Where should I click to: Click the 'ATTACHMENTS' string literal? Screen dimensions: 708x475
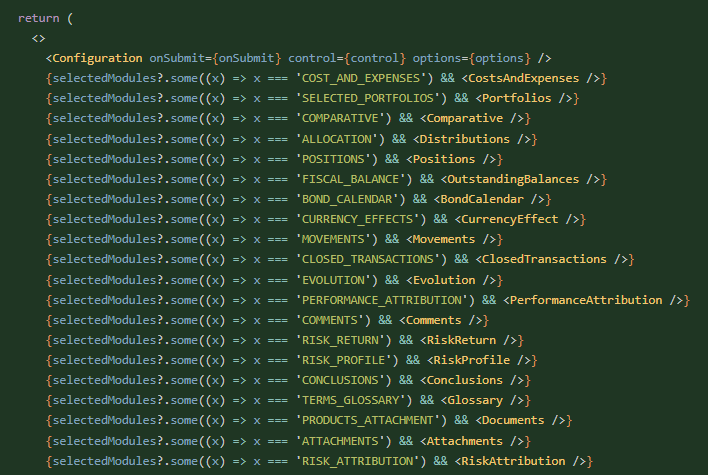tap(340, 441)
